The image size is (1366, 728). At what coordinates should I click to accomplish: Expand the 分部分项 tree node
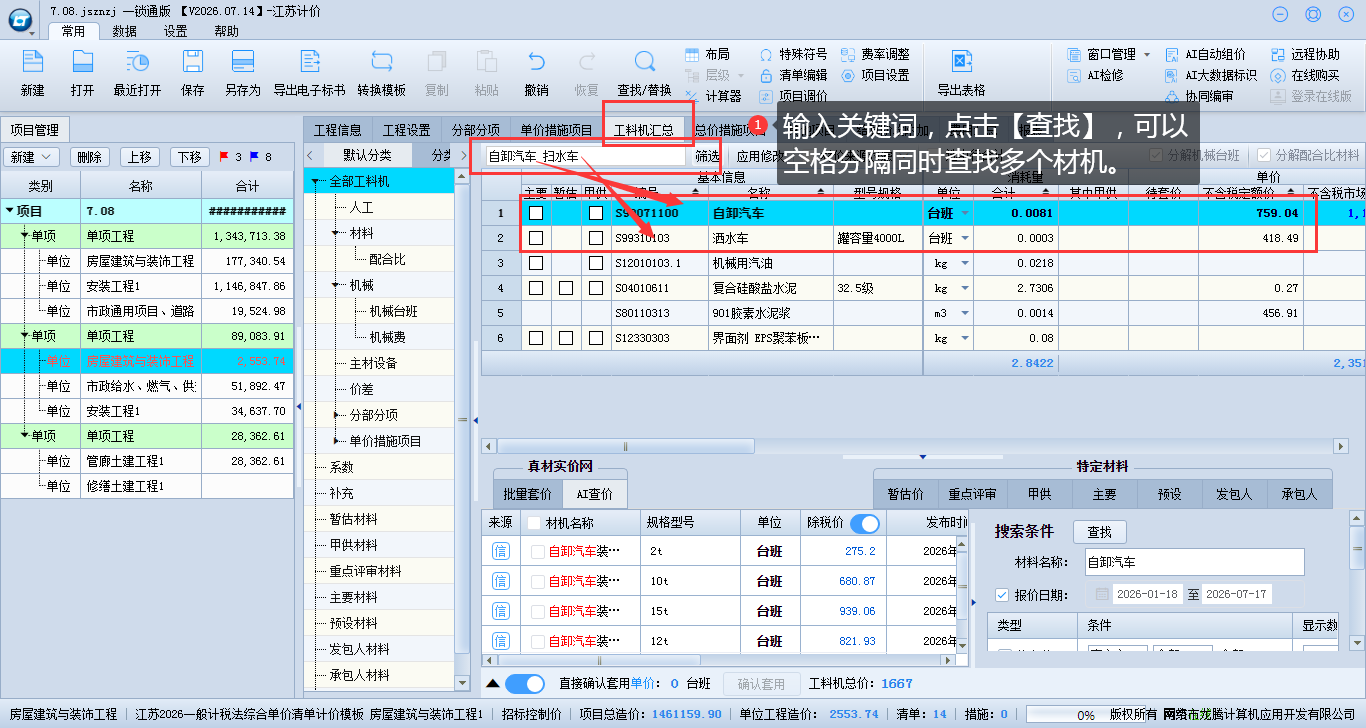coord(337,415)
